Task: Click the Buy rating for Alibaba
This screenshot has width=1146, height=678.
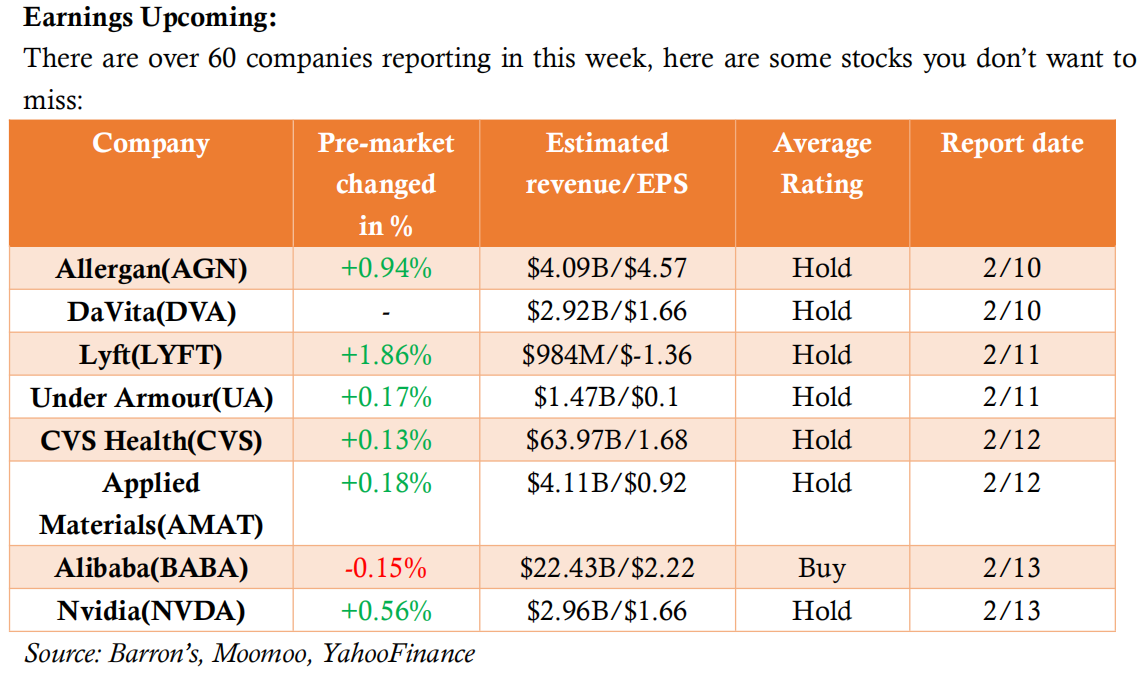Action: tap(822, 569)
